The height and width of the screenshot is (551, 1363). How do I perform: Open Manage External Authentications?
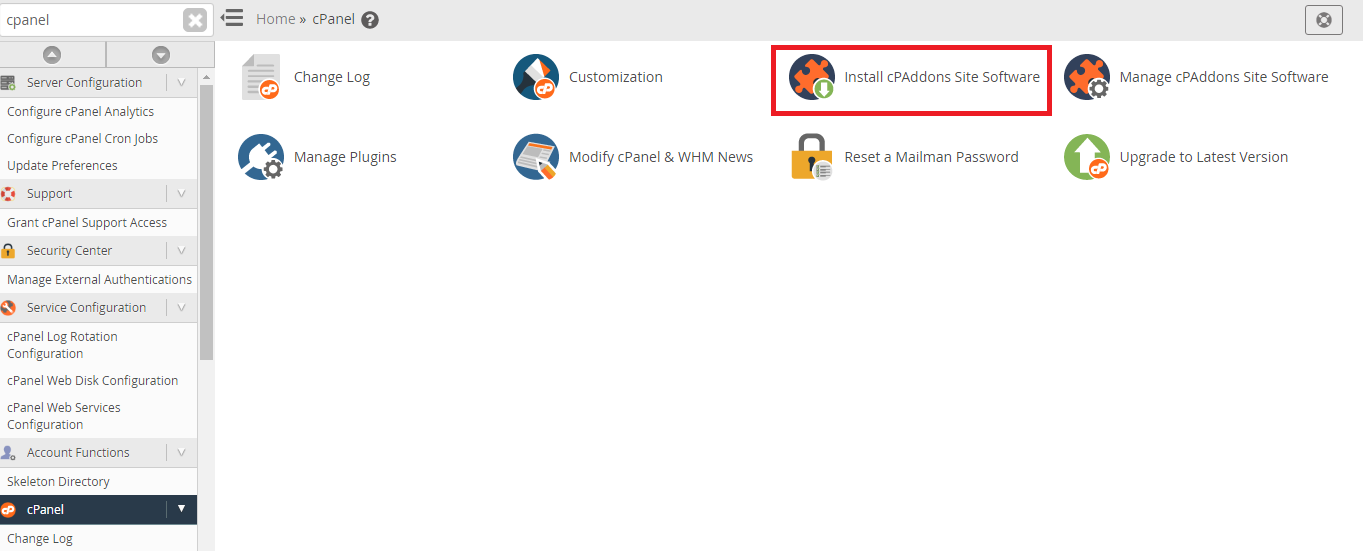(99, 280)
